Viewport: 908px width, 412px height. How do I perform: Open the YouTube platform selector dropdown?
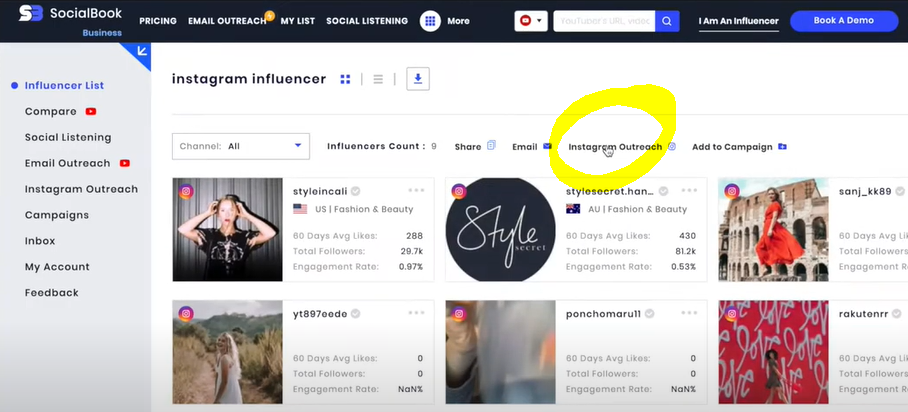pos(531,21)
